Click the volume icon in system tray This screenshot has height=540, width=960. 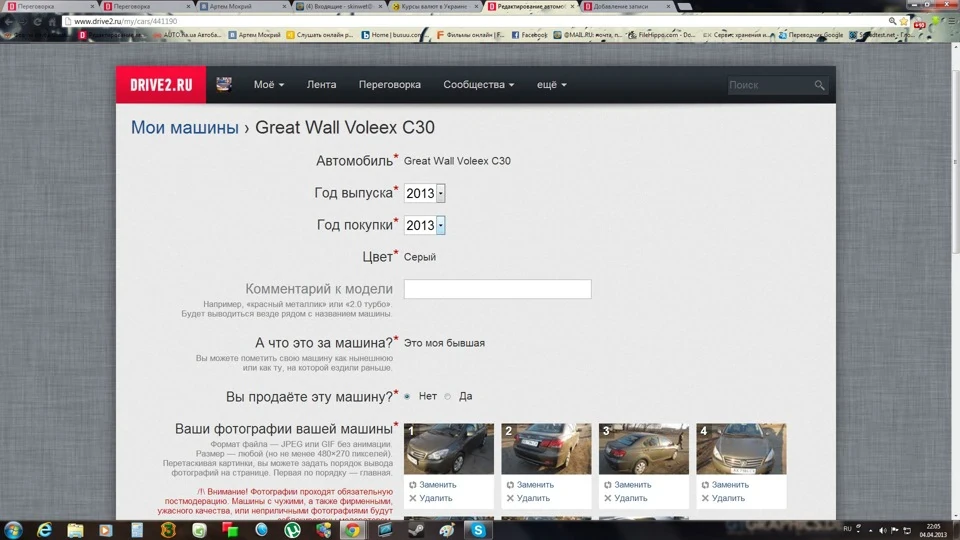click(882, 530)
